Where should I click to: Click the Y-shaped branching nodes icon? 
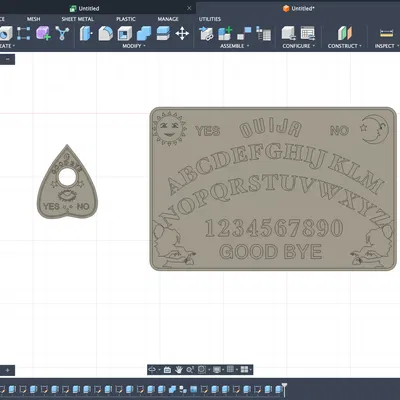62,33
